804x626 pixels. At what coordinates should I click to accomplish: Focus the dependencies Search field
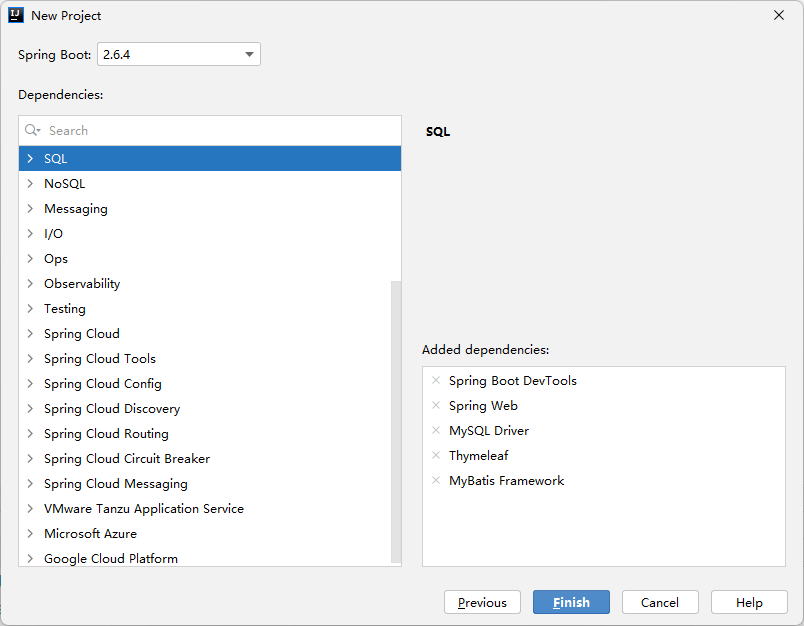[210, 131]
